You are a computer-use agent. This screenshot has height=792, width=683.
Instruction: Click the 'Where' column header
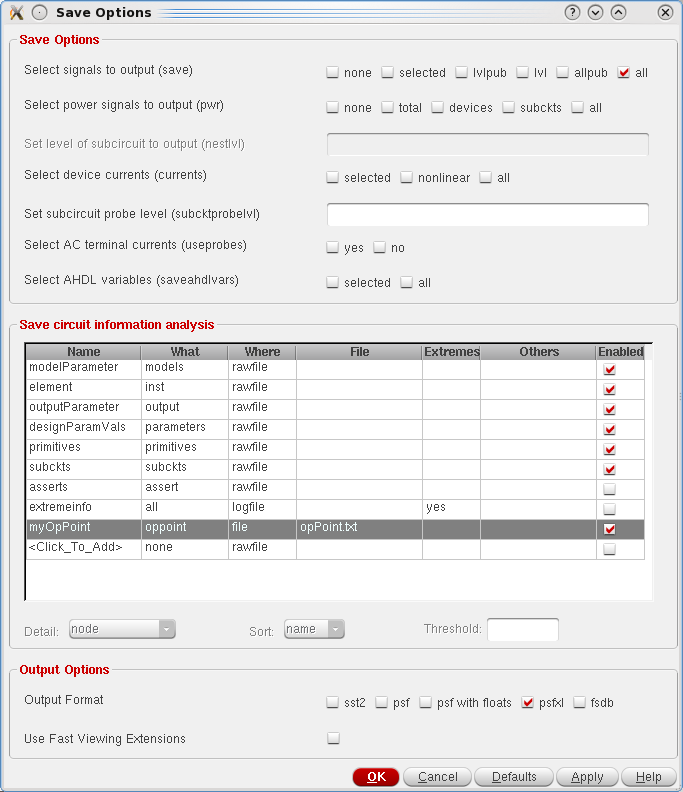pyautogui.click(x=262, y=352)
